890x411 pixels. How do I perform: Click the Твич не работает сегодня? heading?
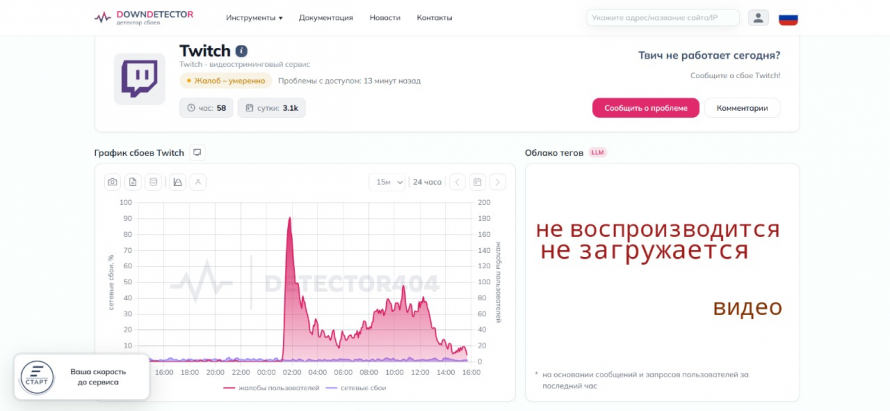click(709, 56)
